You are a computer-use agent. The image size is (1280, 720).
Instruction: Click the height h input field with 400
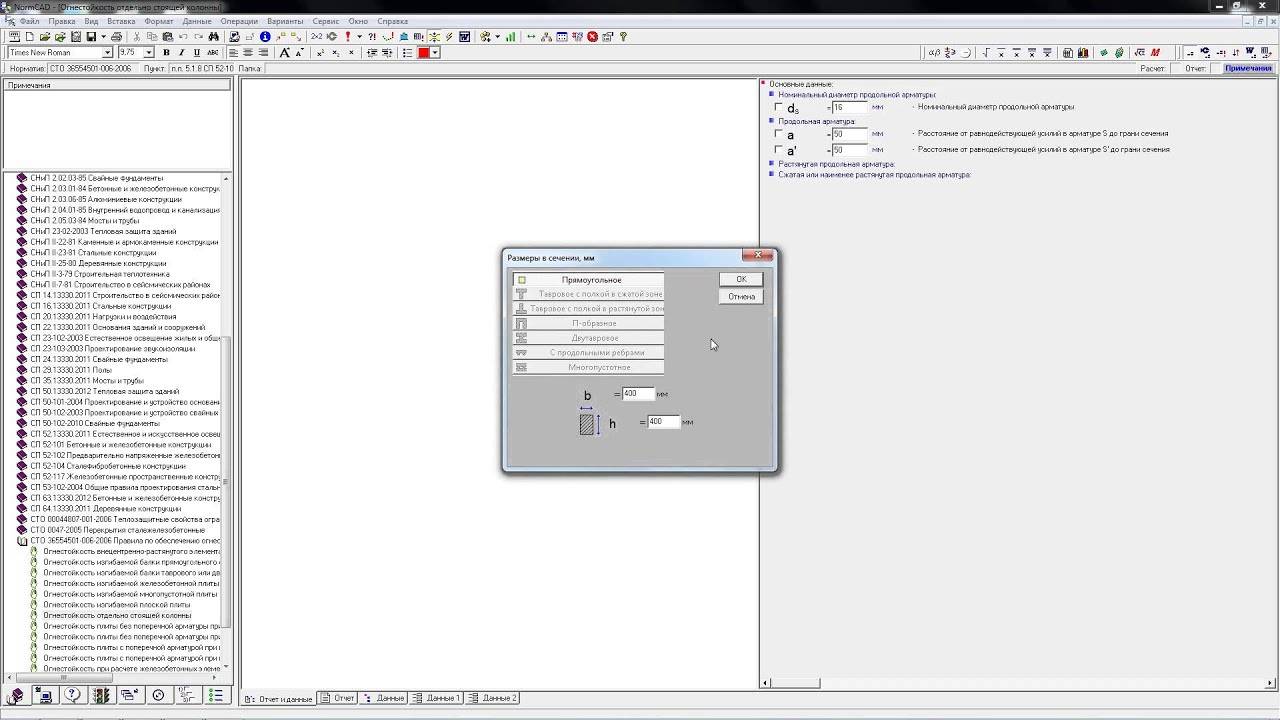(663, 422)
